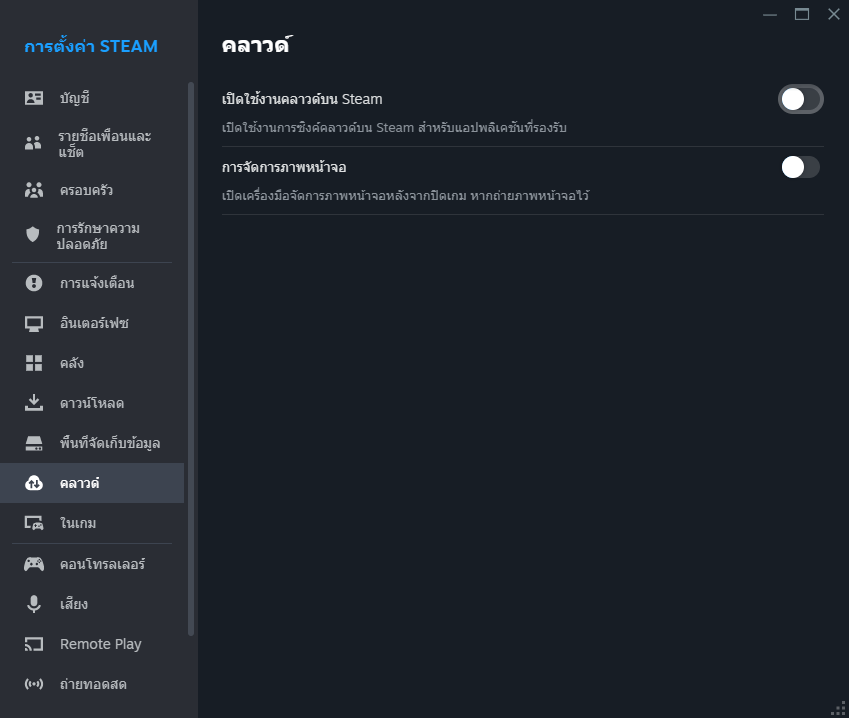The image size is (849, 718).
Task: Click the Downloads arrow icon
Action: [x=34, y=403]
